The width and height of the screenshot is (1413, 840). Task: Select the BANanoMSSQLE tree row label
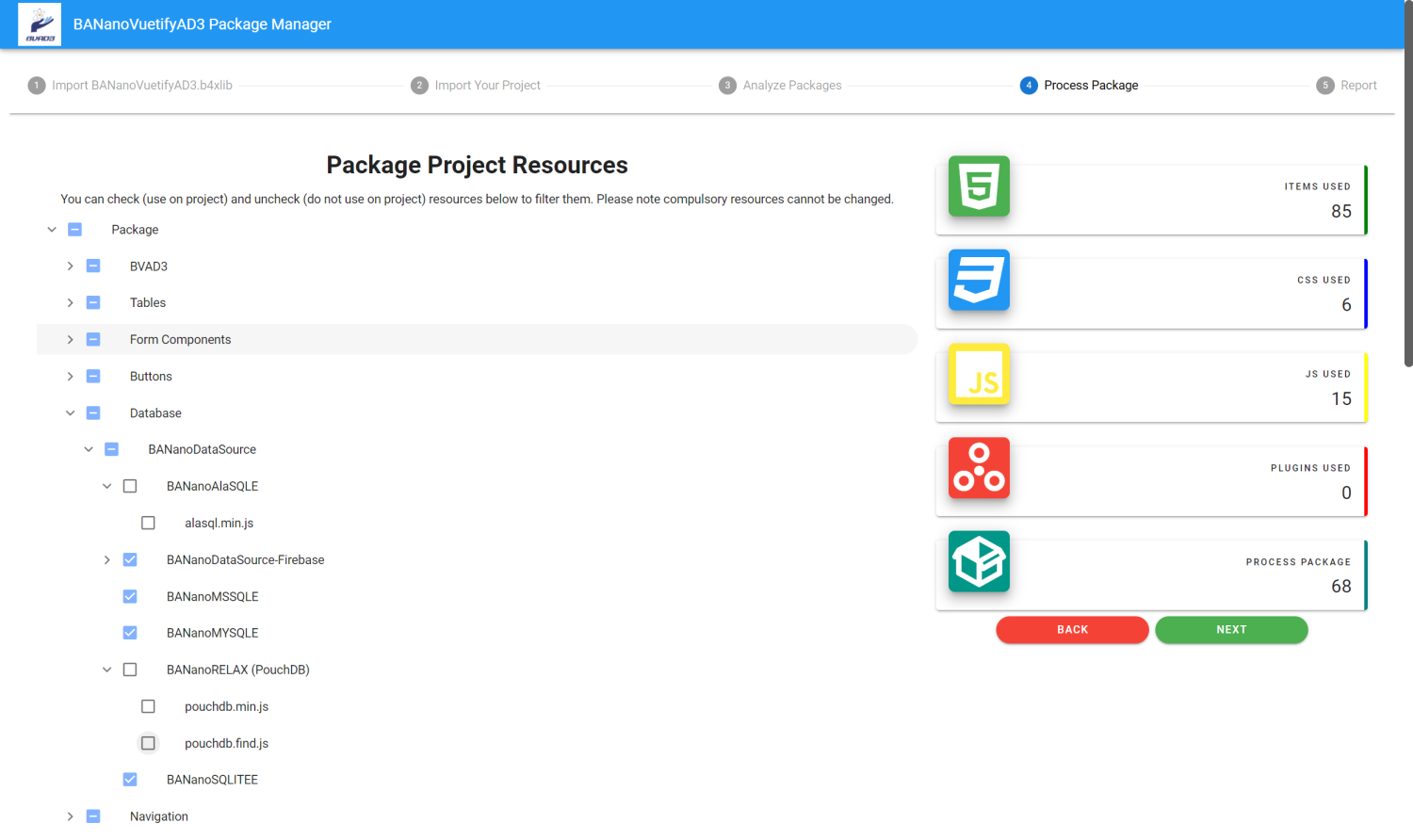point(212,597)
